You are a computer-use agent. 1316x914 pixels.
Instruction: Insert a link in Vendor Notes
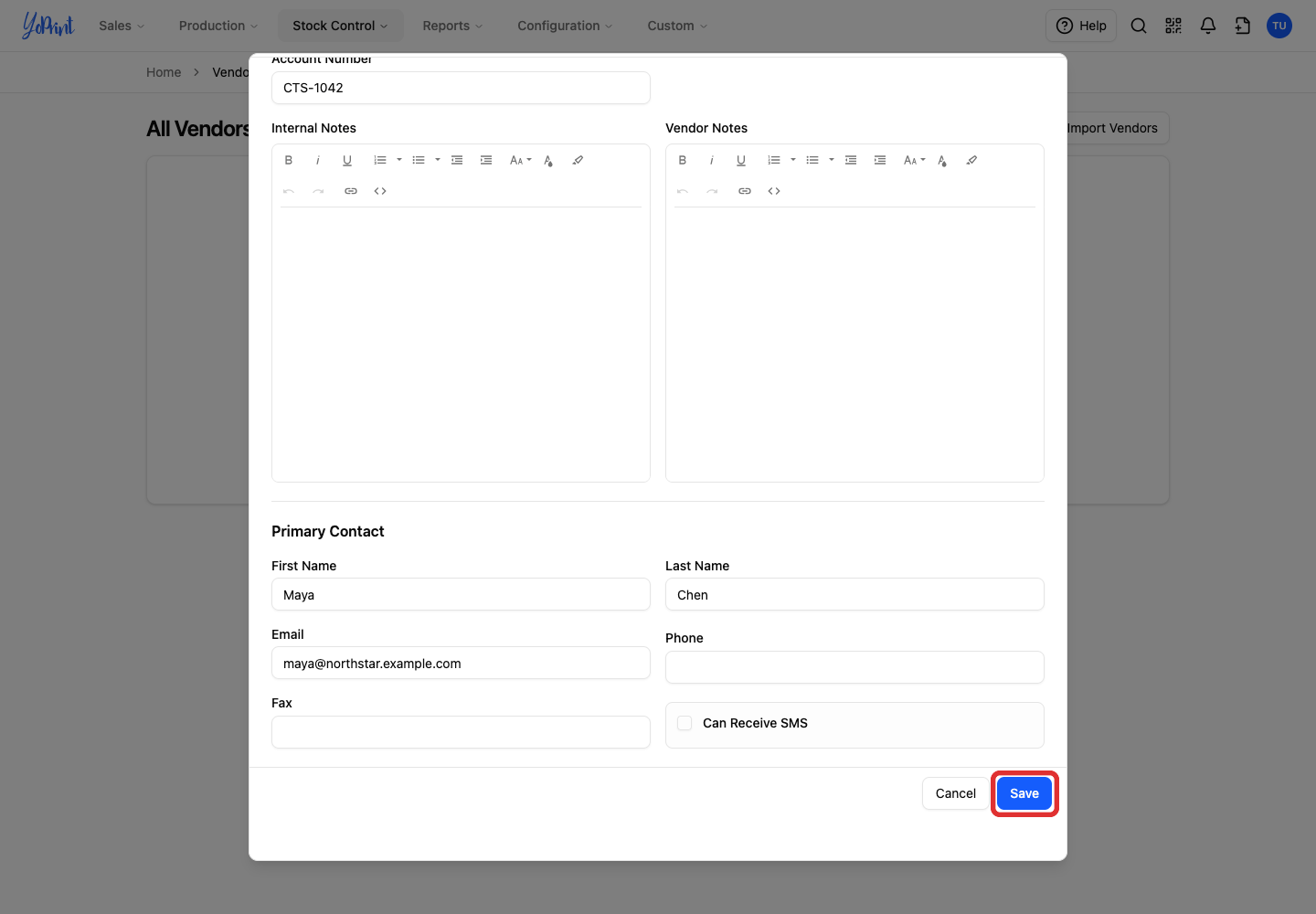tap(745, 191)
